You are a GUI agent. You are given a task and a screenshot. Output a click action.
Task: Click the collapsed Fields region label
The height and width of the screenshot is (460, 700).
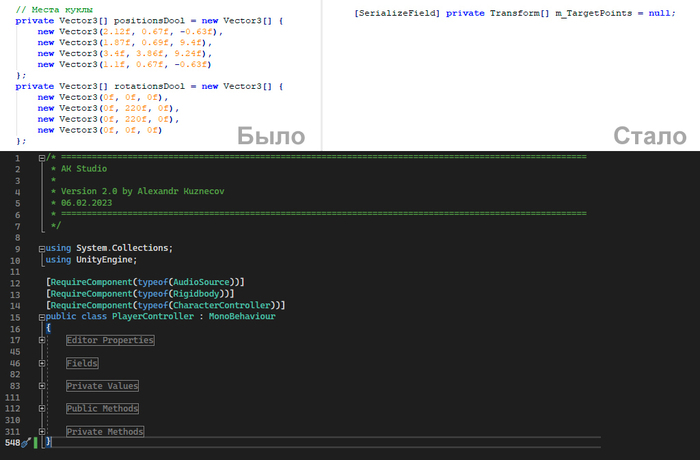(x=82, y=363)
